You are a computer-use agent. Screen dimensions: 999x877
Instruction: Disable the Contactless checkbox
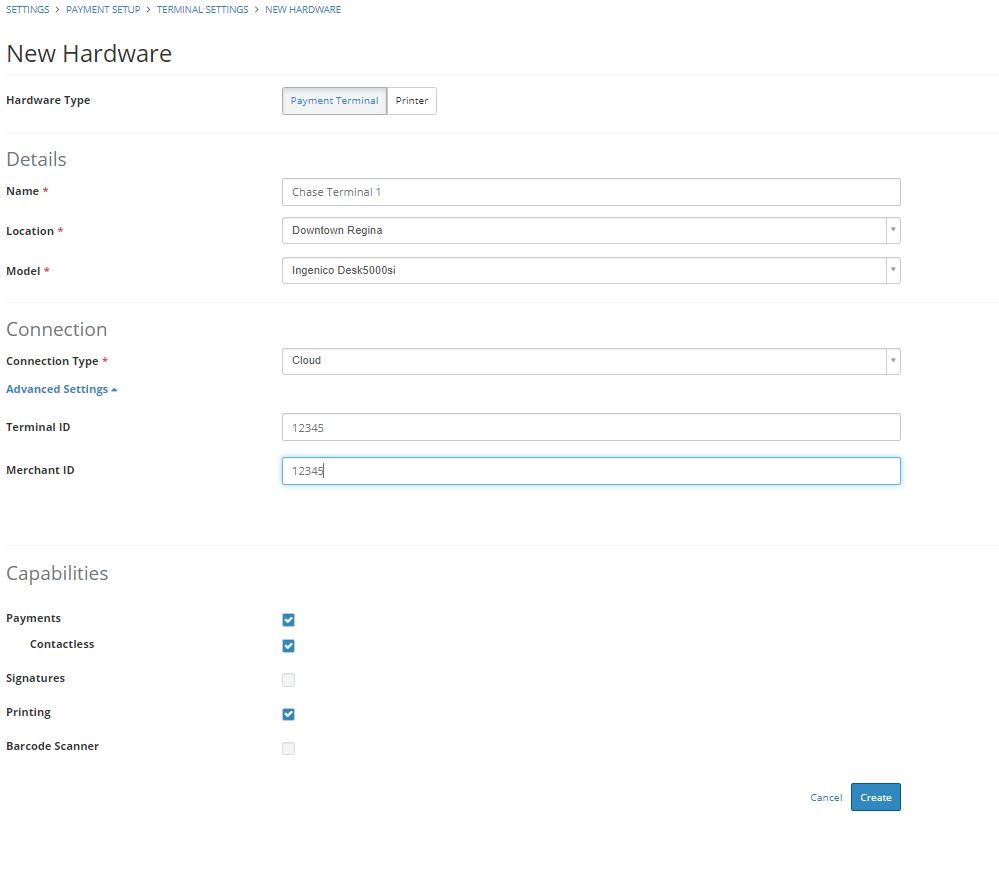pyautogui.click(x=288, y=646)
